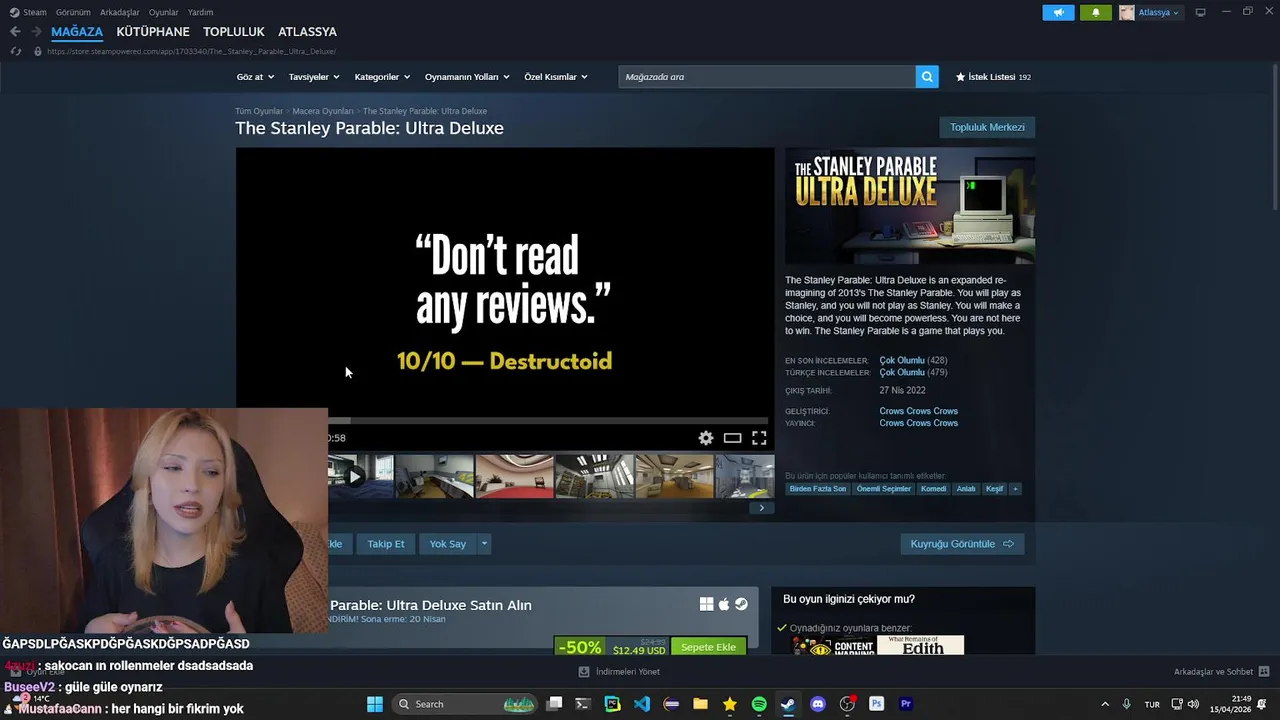Click the Steam icon in the taskbar

tap(788, 704)
